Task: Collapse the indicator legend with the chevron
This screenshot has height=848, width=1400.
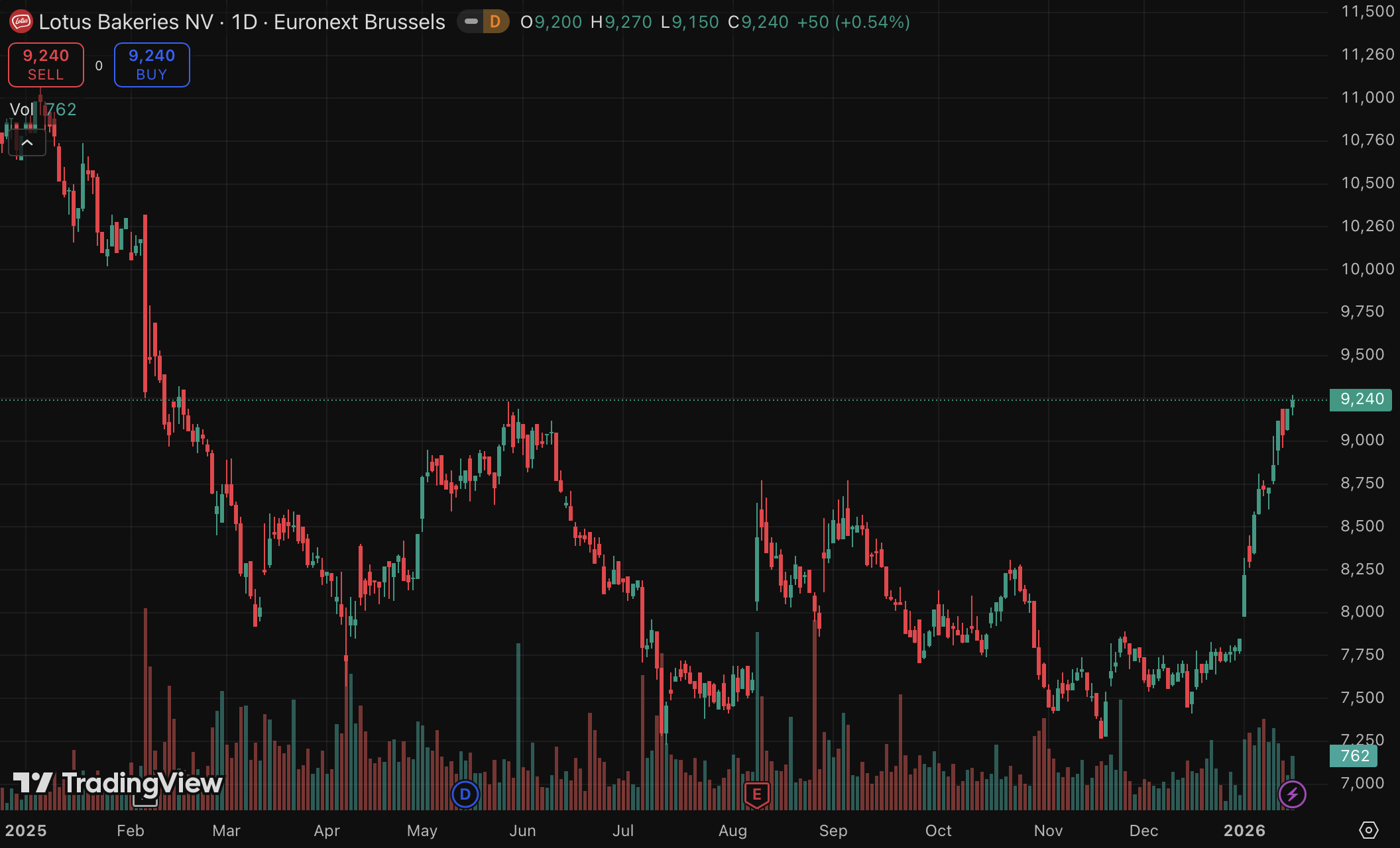Action: click(x=27, y=142)
